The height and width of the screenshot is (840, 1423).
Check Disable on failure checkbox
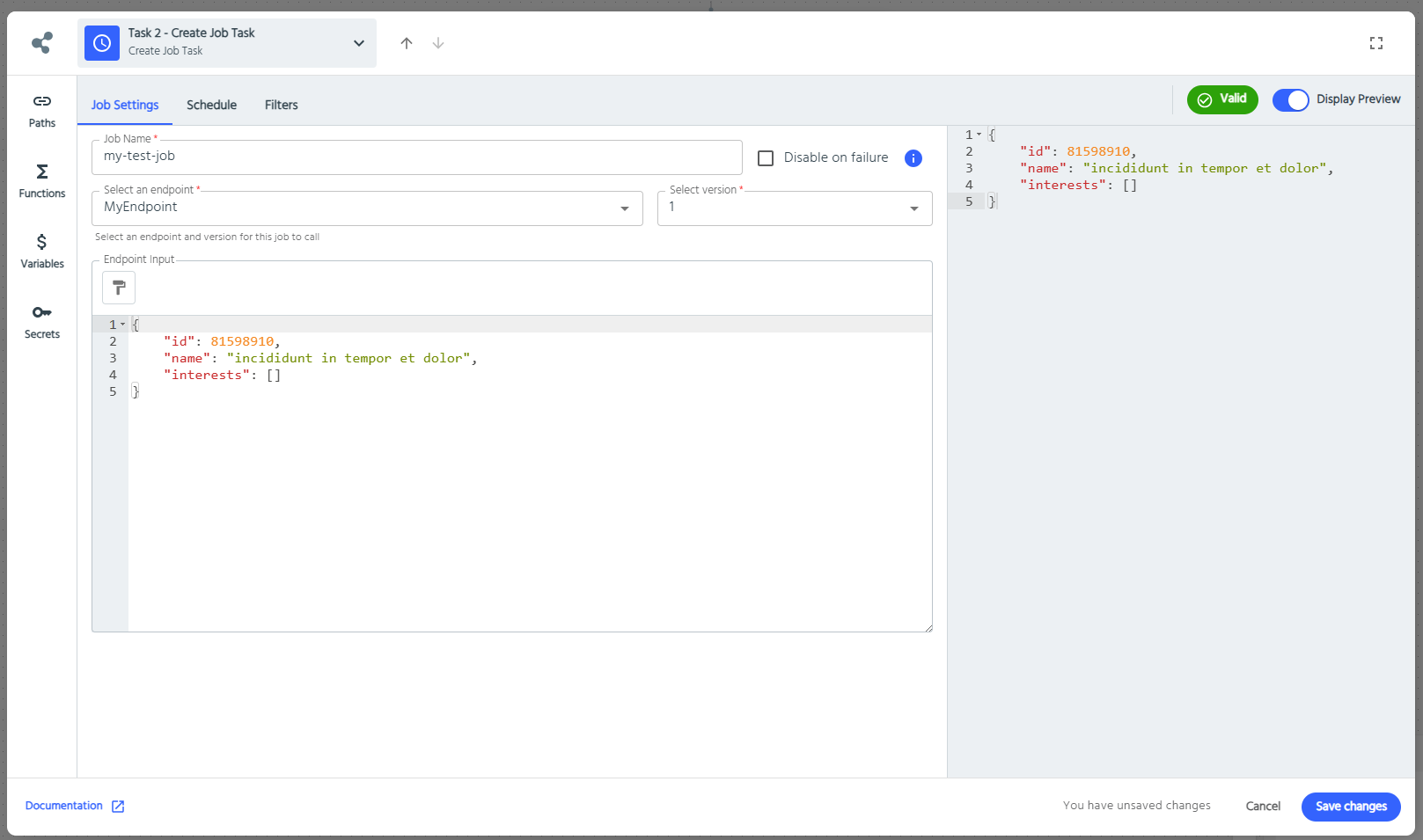pos(766,158)
